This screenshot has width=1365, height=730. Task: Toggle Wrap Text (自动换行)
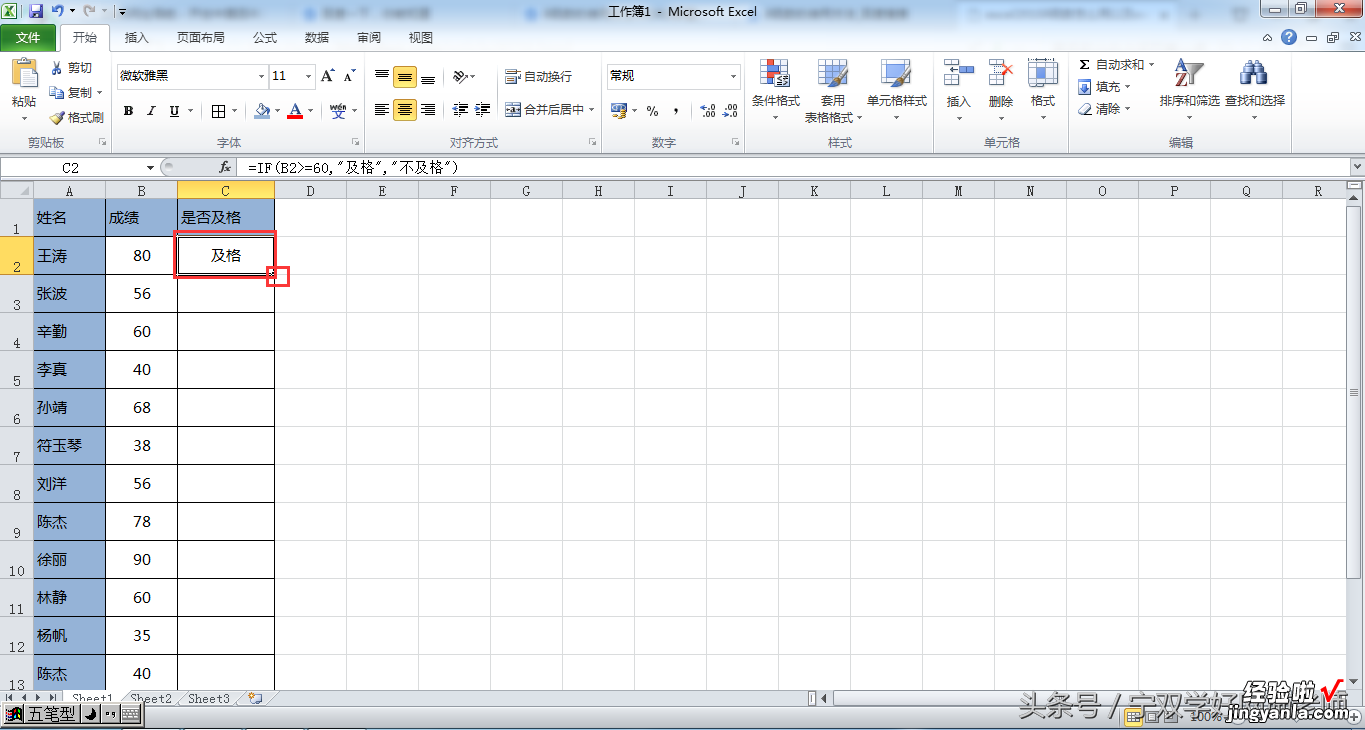(x=538, y=77)
